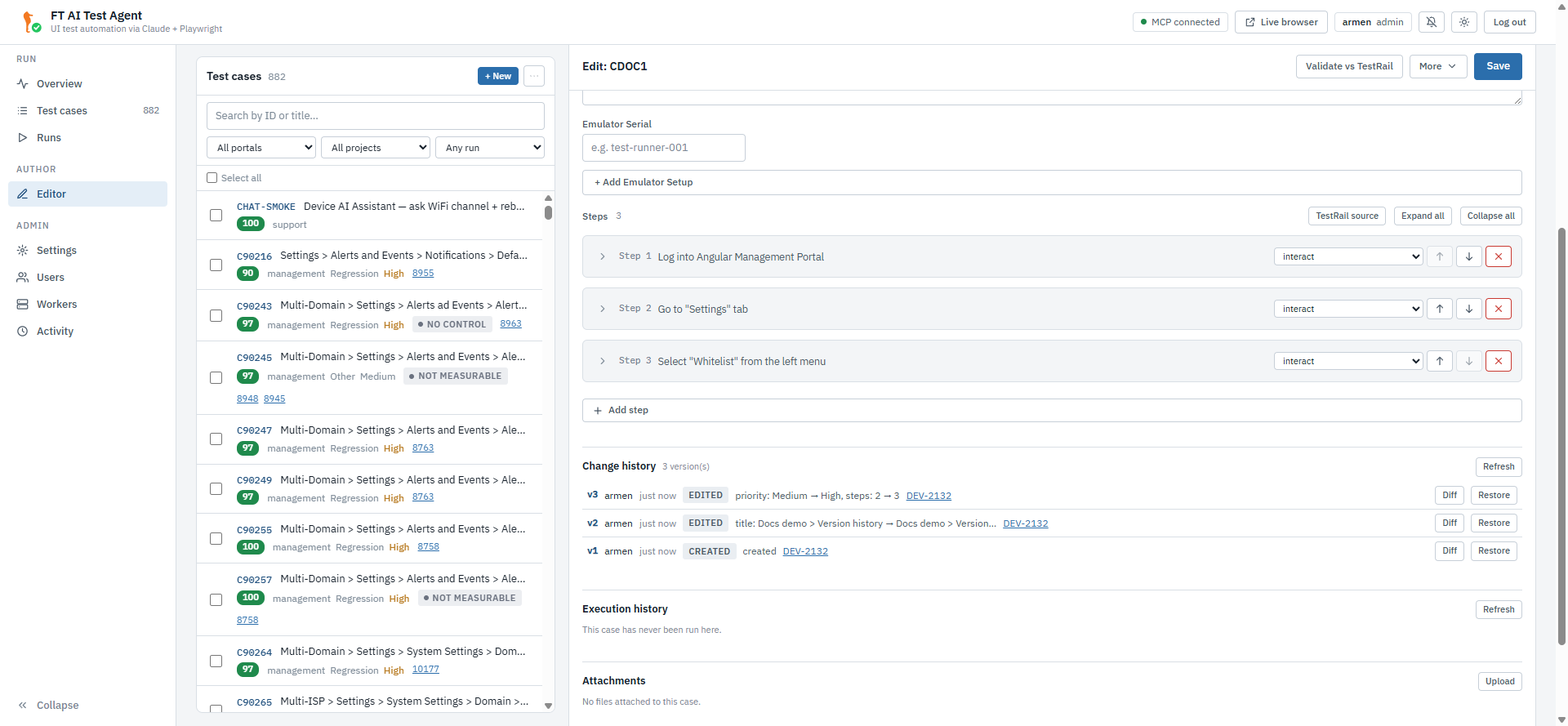Upload an attachment
1568x726 pixels.
(1500, 681)
